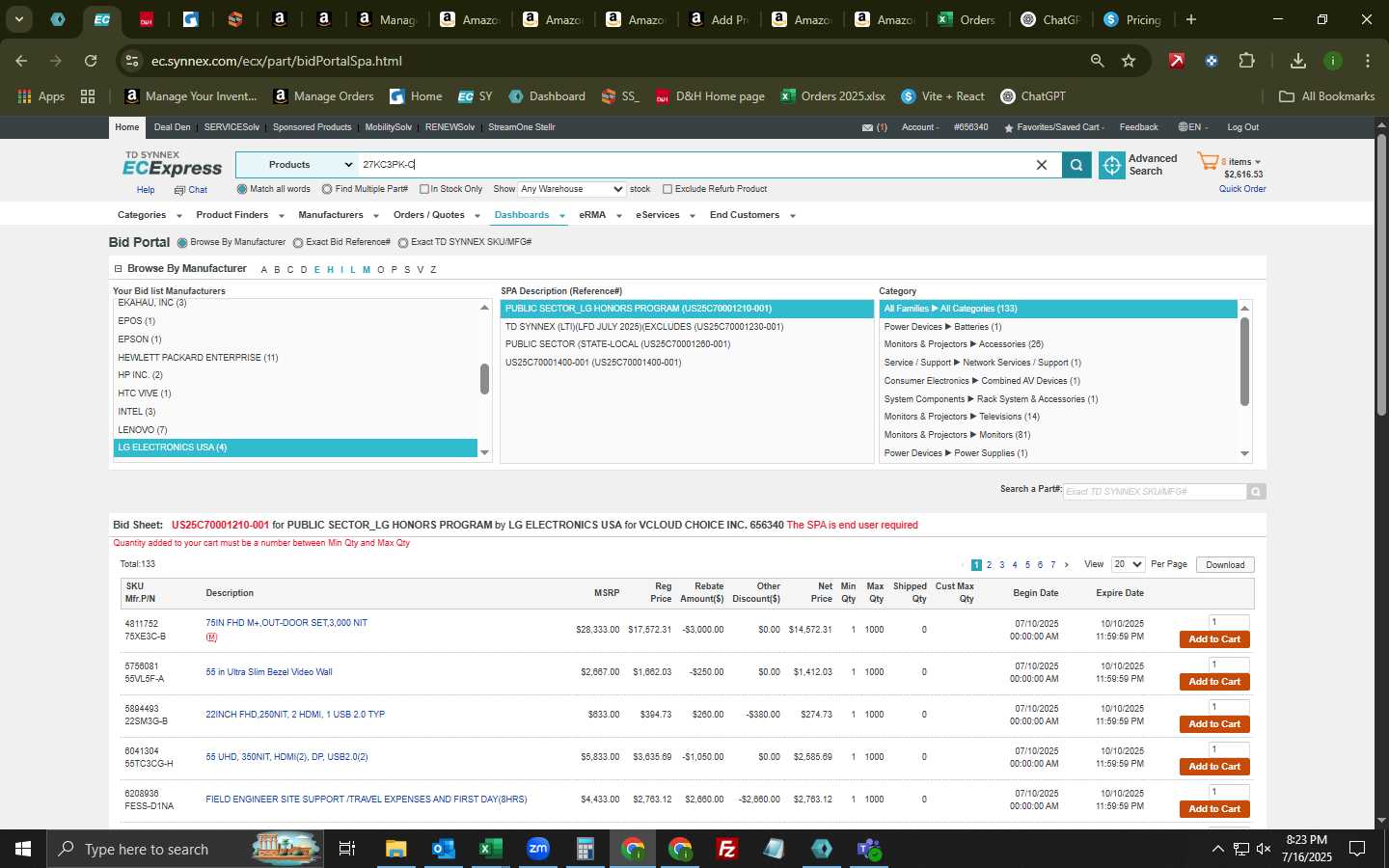The width and height of the screenshot is (1389, 868).
Task: Click the Download button
Action: (x=1225, y=564)
